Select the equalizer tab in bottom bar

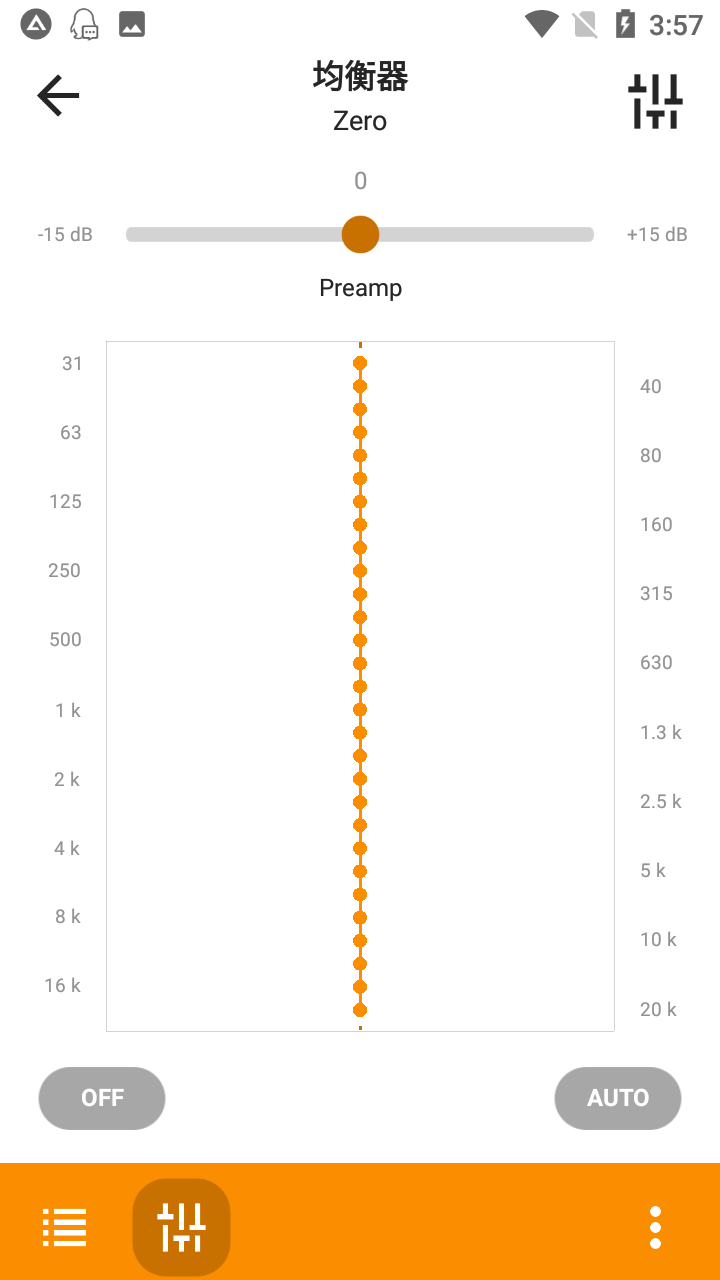(x=181, y=1227)
